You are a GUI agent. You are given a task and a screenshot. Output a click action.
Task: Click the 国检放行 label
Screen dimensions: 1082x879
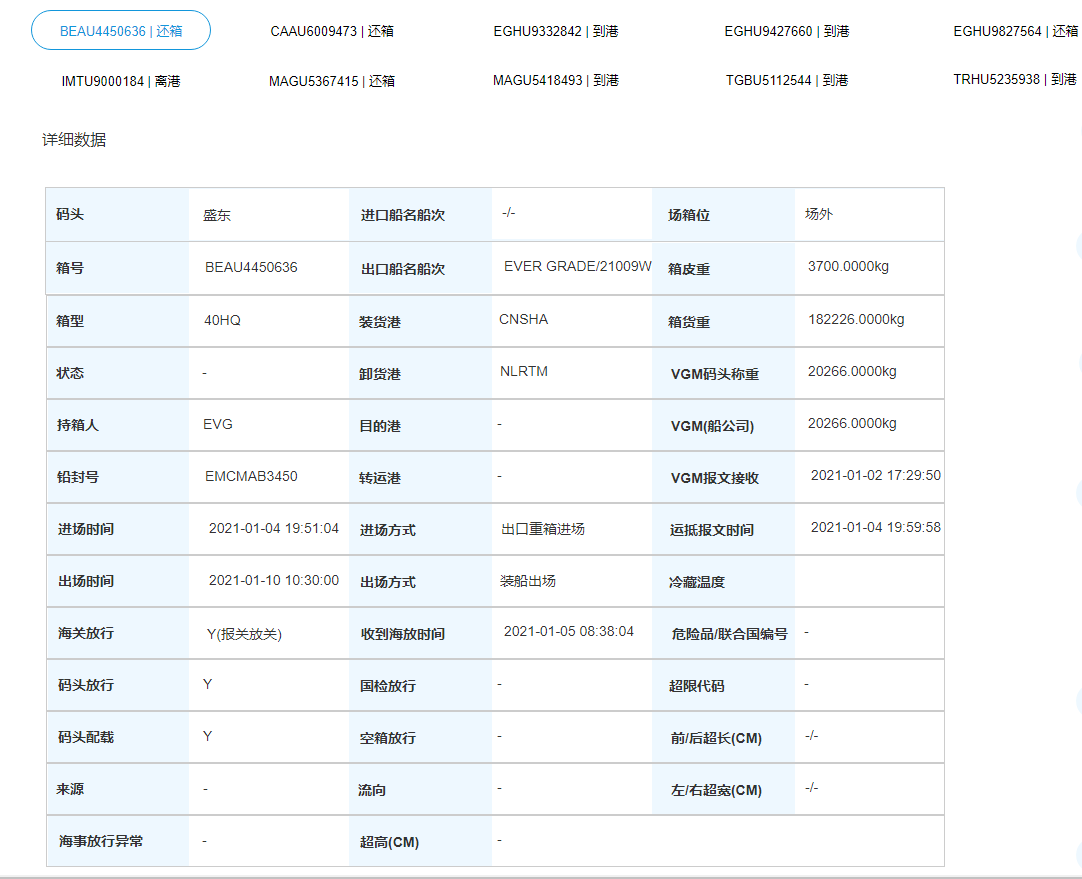coord(388,686)
